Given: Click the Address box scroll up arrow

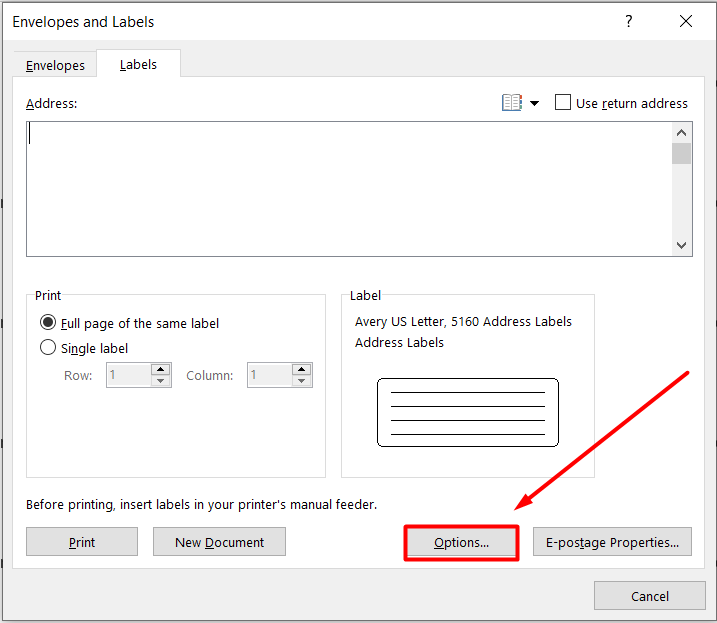Looking at the screenshot, I should coord(681,133).
